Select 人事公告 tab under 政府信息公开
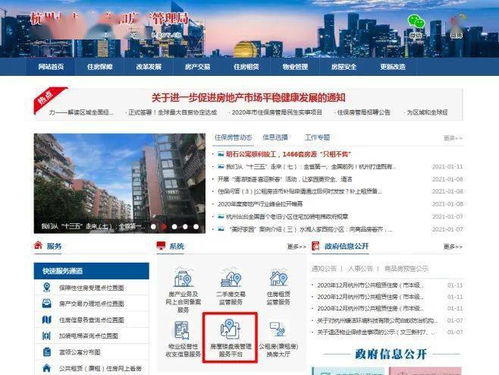Image resolution: width=499 pixels, height=375 pixels. tap(360, 268)
